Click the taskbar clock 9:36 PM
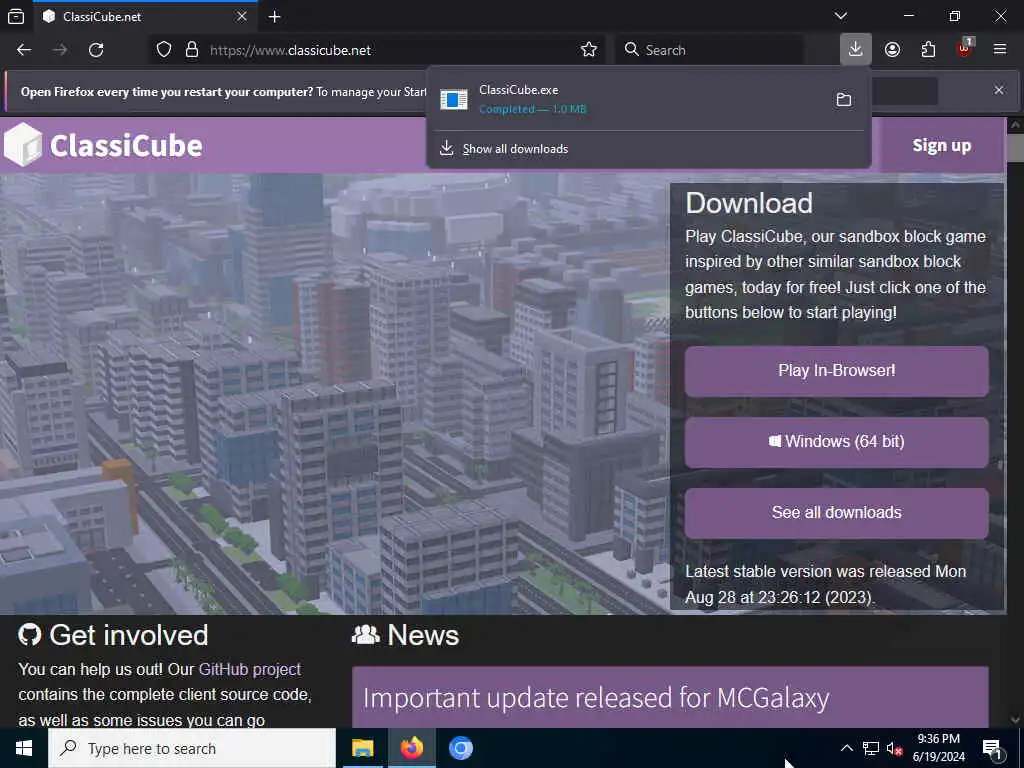Image resolution: width=1024 pixels, height=768 pixels. click(x=938, y=739)
